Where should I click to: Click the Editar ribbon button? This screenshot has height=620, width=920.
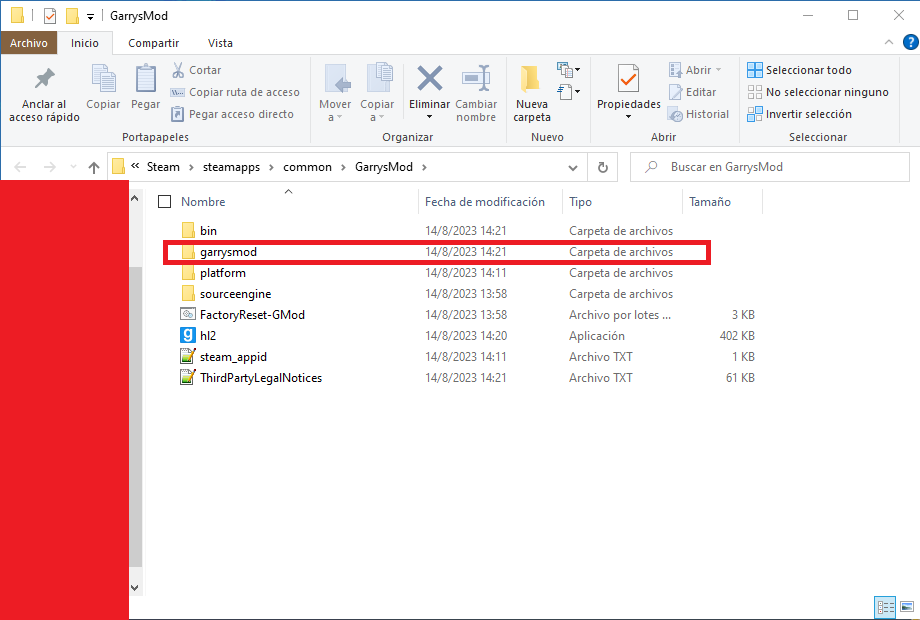(x=692, y=92)
